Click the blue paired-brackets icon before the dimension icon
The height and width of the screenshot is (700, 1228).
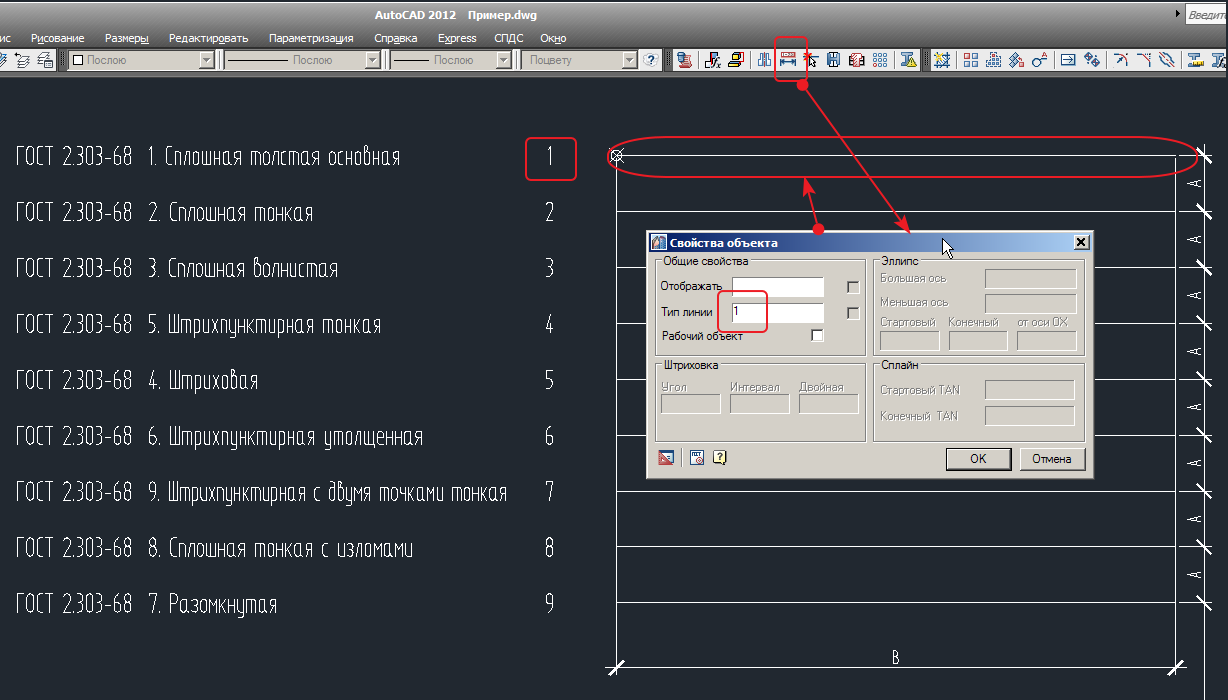(x=765, y=60)
